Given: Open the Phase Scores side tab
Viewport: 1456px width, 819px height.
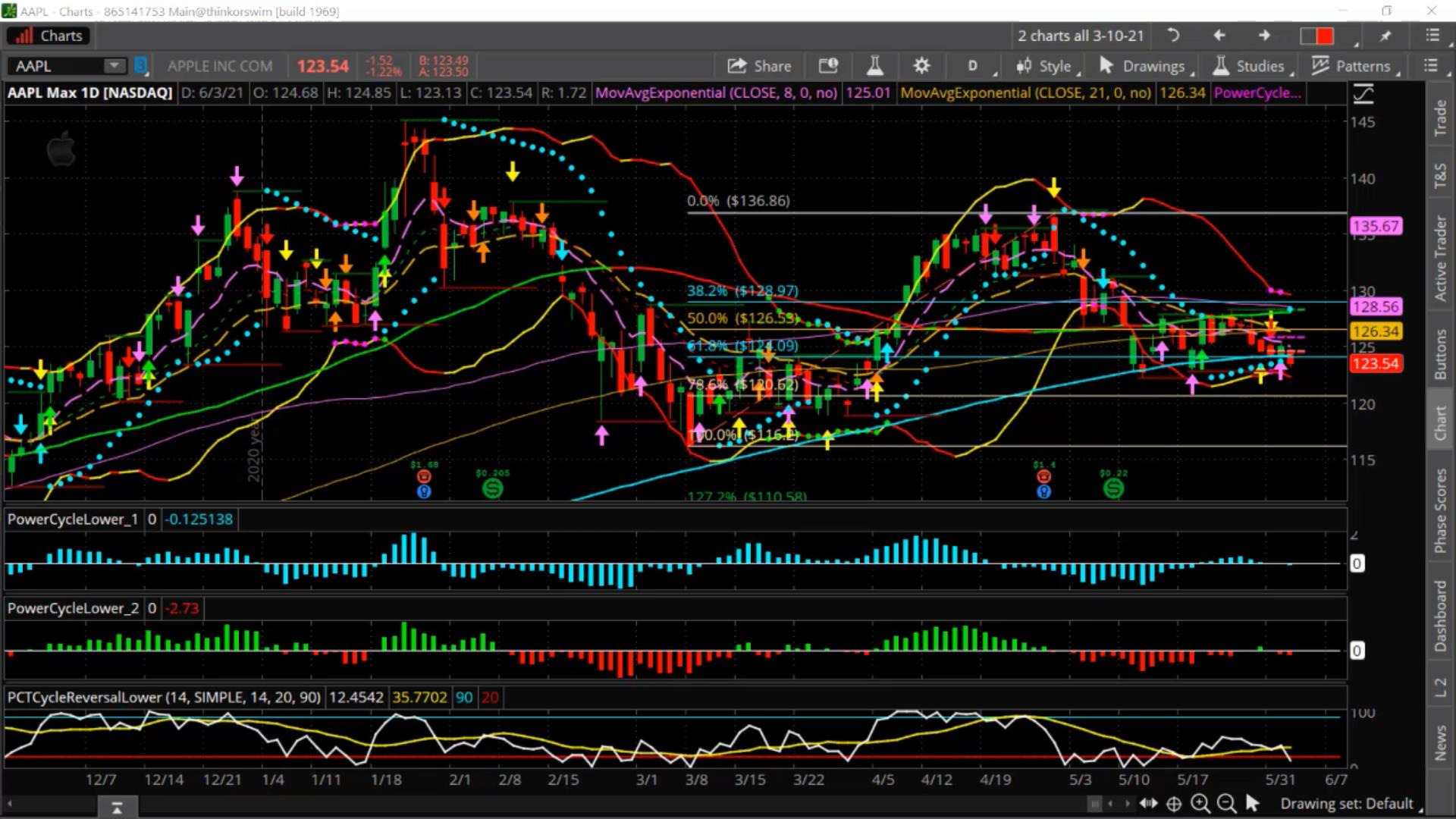Looking at the screenshot, I should click(1439, 510).
